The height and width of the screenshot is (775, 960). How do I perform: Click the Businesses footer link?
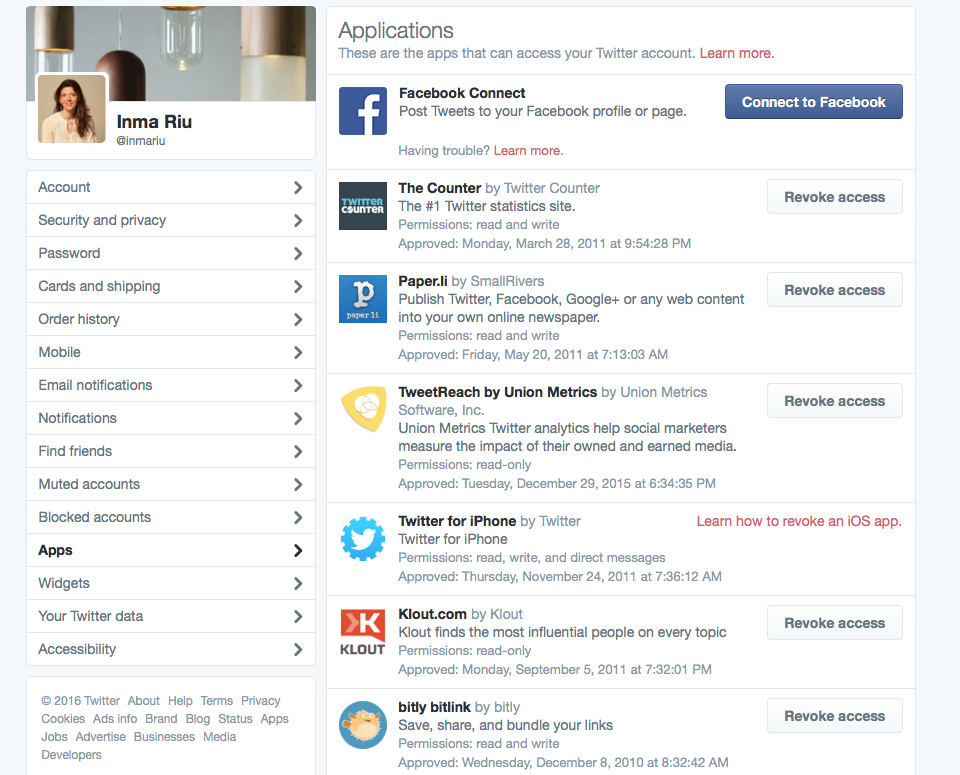pos(164,736)
